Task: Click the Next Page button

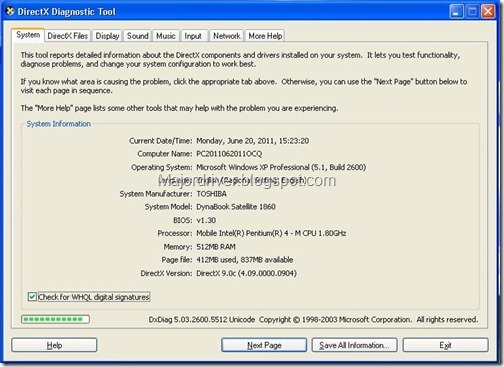Action: 264,345
